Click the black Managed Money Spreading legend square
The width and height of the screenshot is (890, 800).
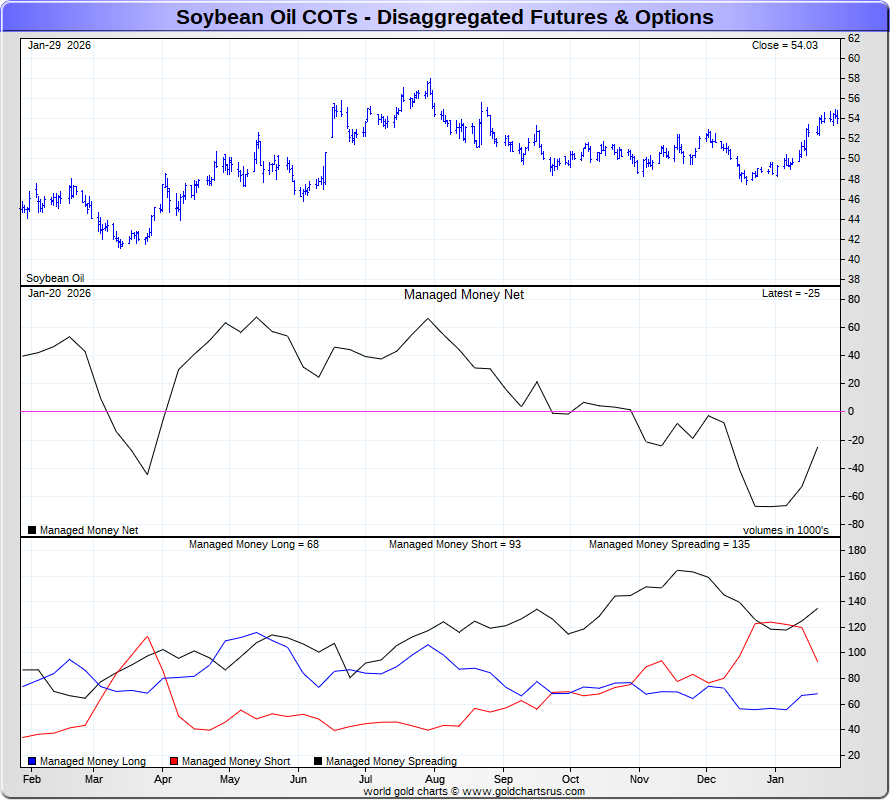point(318,762)
